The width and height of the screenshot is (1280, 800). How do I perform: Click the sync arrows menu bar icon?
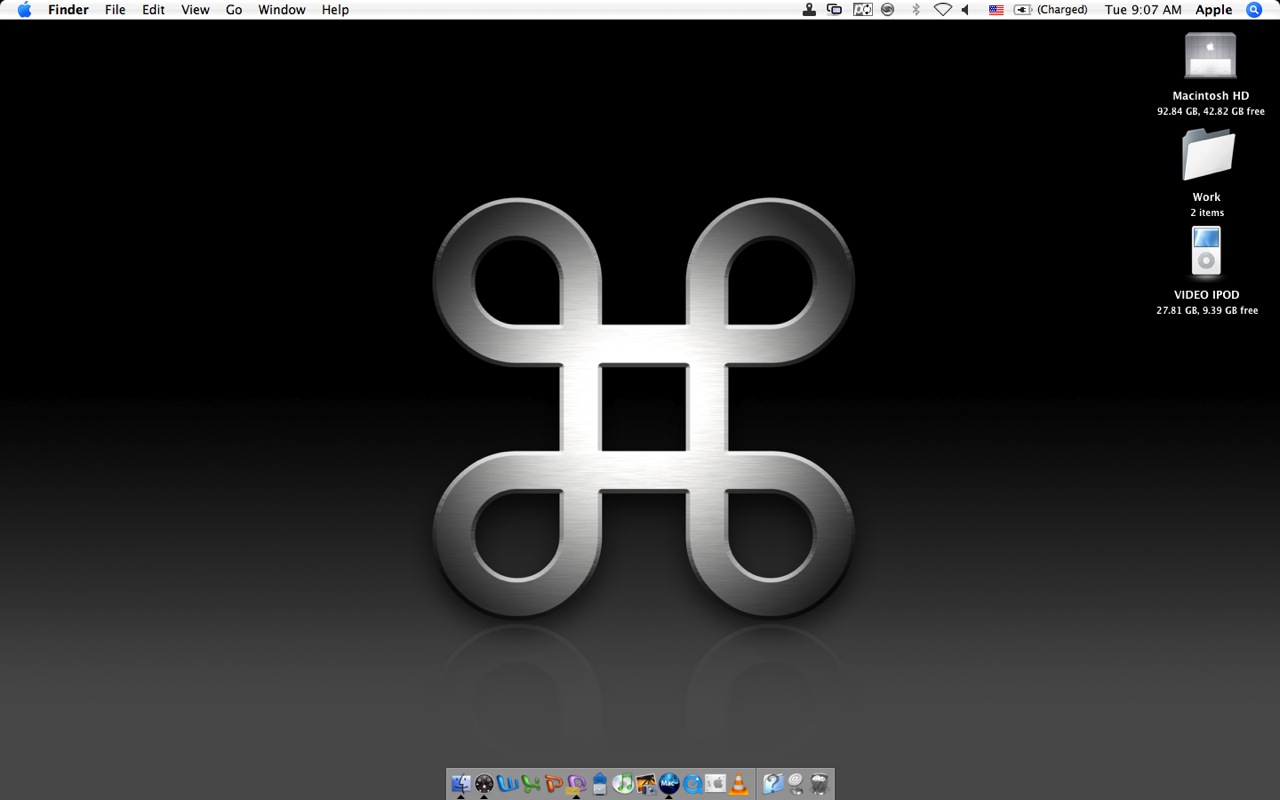862,10
